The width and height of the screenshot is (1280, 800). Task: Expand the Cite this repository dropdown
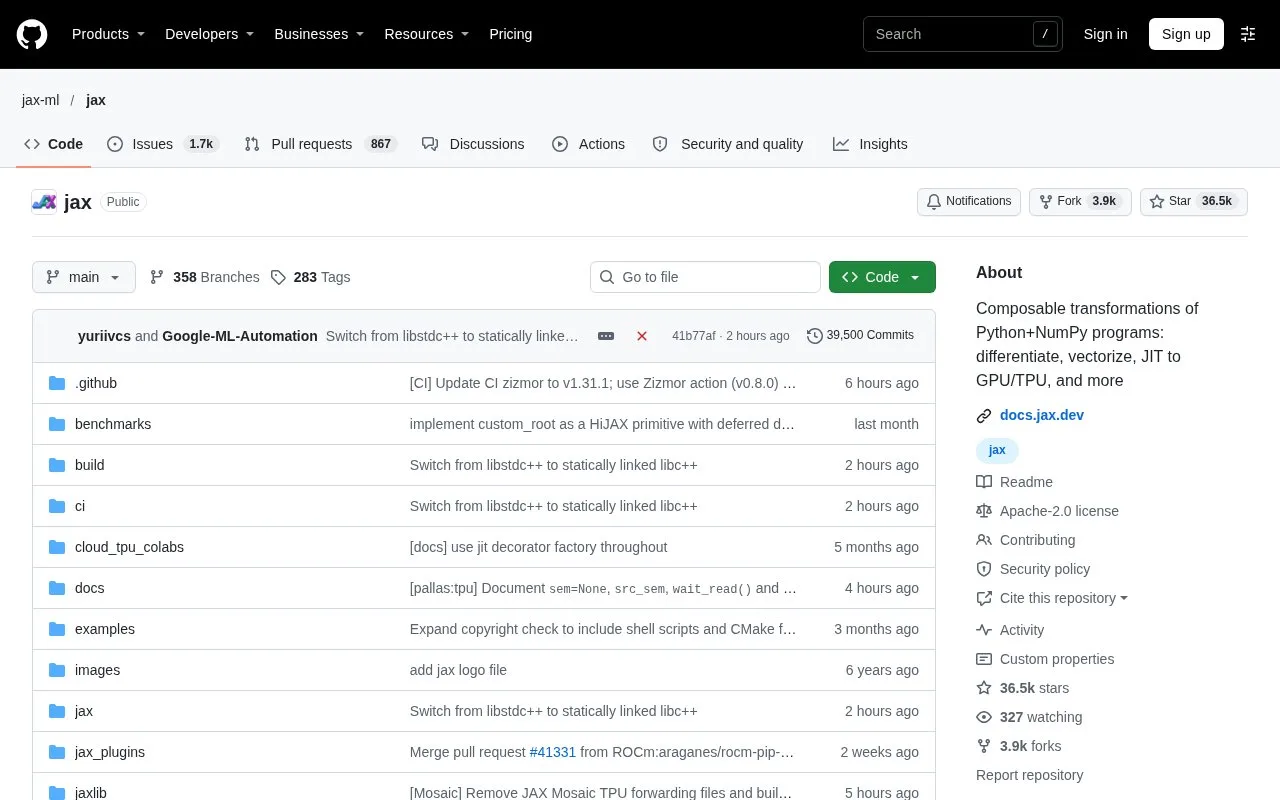pyautogui.click(x=1052, y=598)
